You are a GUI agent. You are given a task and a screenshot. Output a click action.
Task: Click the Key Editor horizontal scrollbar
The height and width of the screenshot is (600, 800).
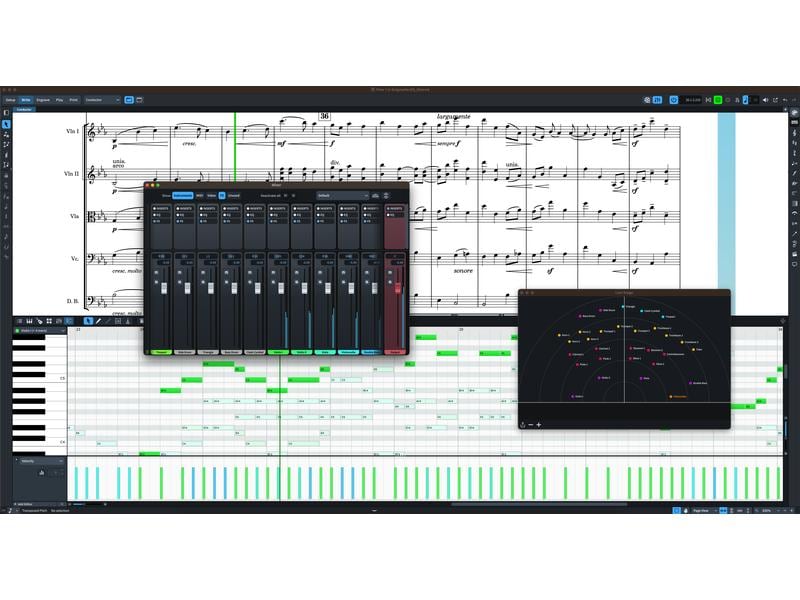tap(539, 504)
